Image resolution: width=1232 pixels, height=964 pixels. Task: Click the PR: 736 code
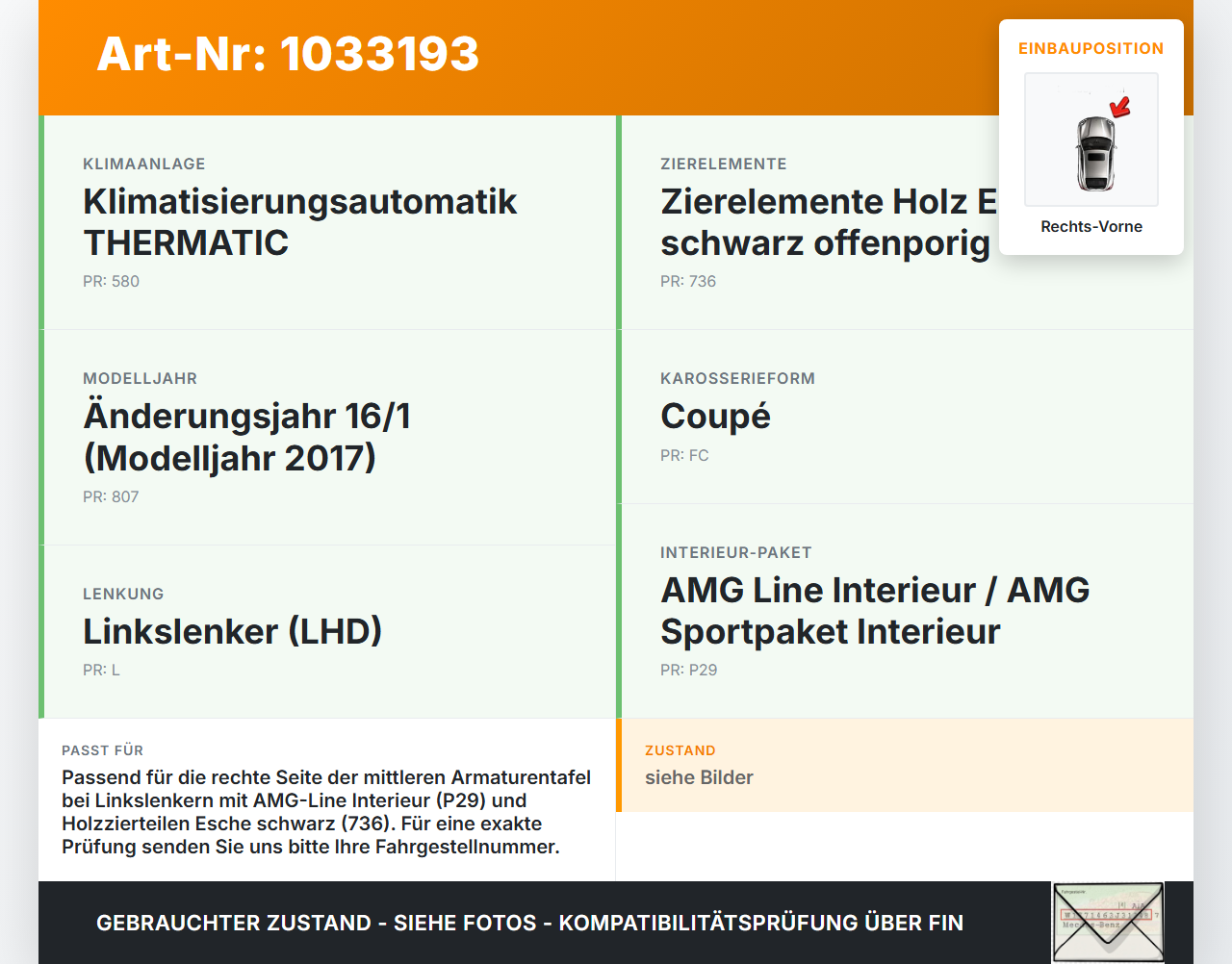click(688, 282)
